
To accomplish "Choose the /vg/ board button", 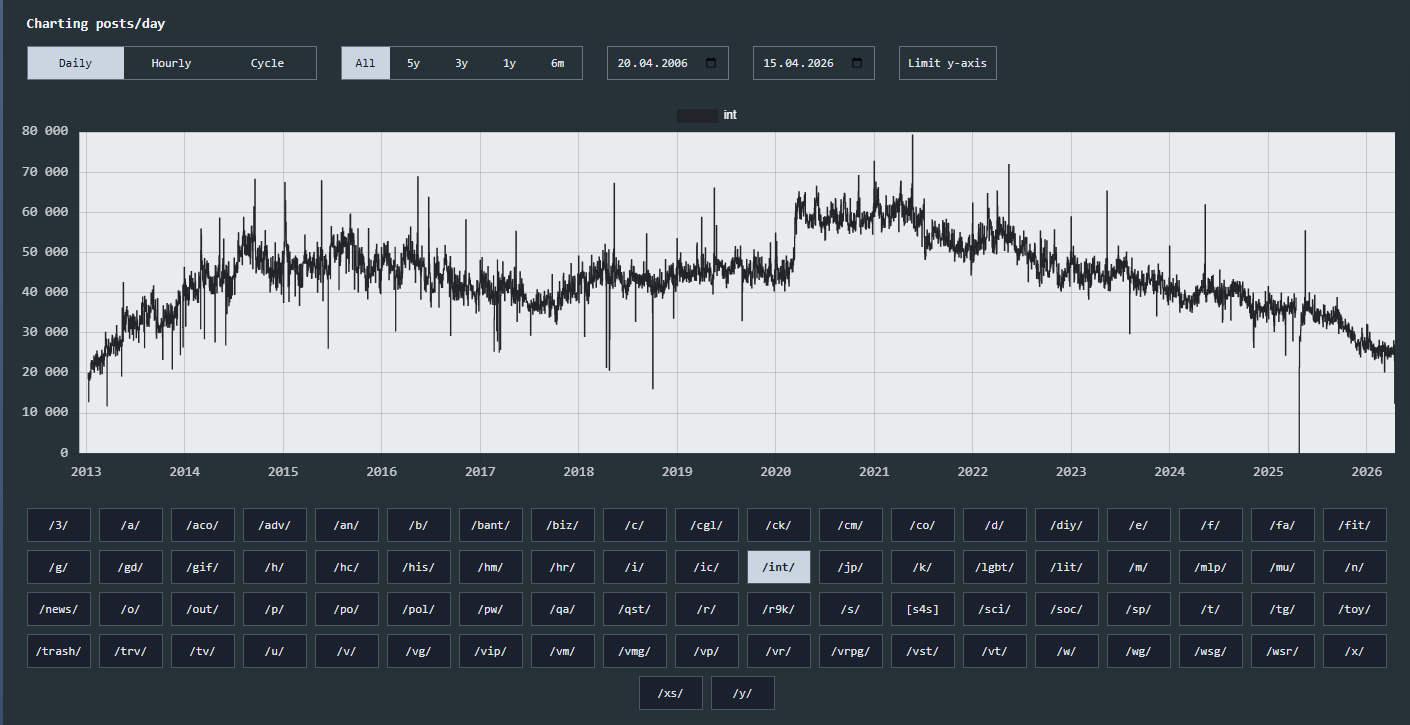I will pyautogui.click(x=420, y=651).
